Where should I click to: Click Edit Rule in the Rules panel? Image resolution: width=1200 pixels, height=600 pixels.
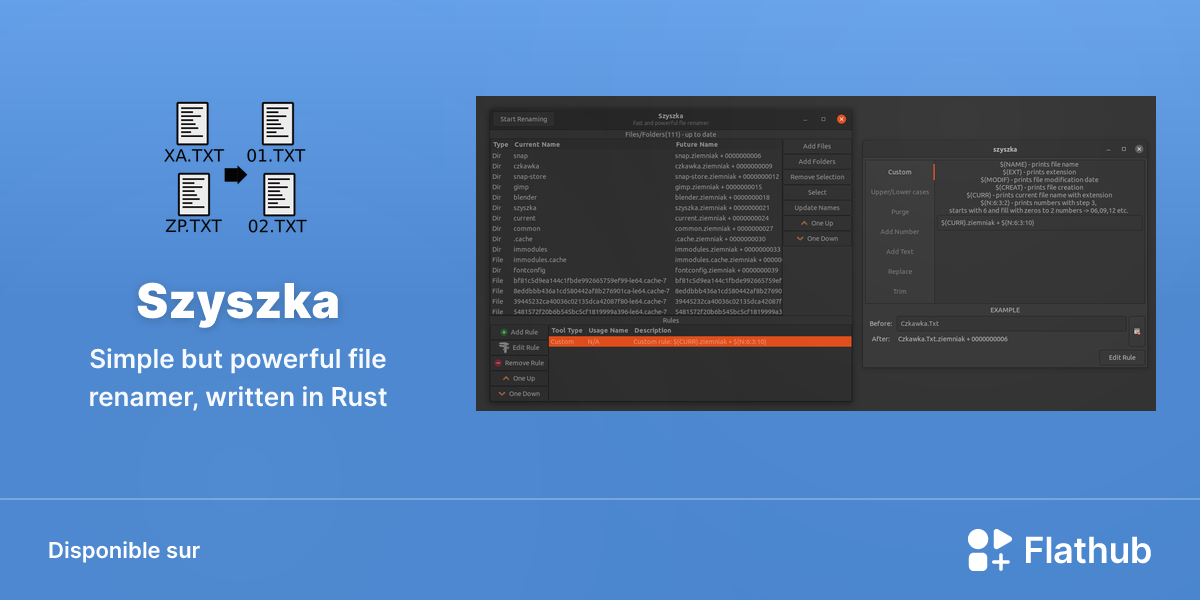[x=519, y=347]
